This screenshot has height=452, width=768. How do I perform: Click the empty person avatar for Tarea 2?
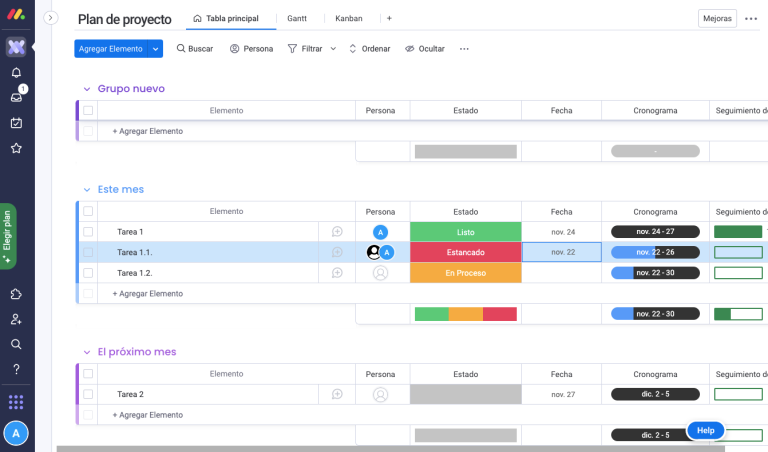(x=380, y=394)
